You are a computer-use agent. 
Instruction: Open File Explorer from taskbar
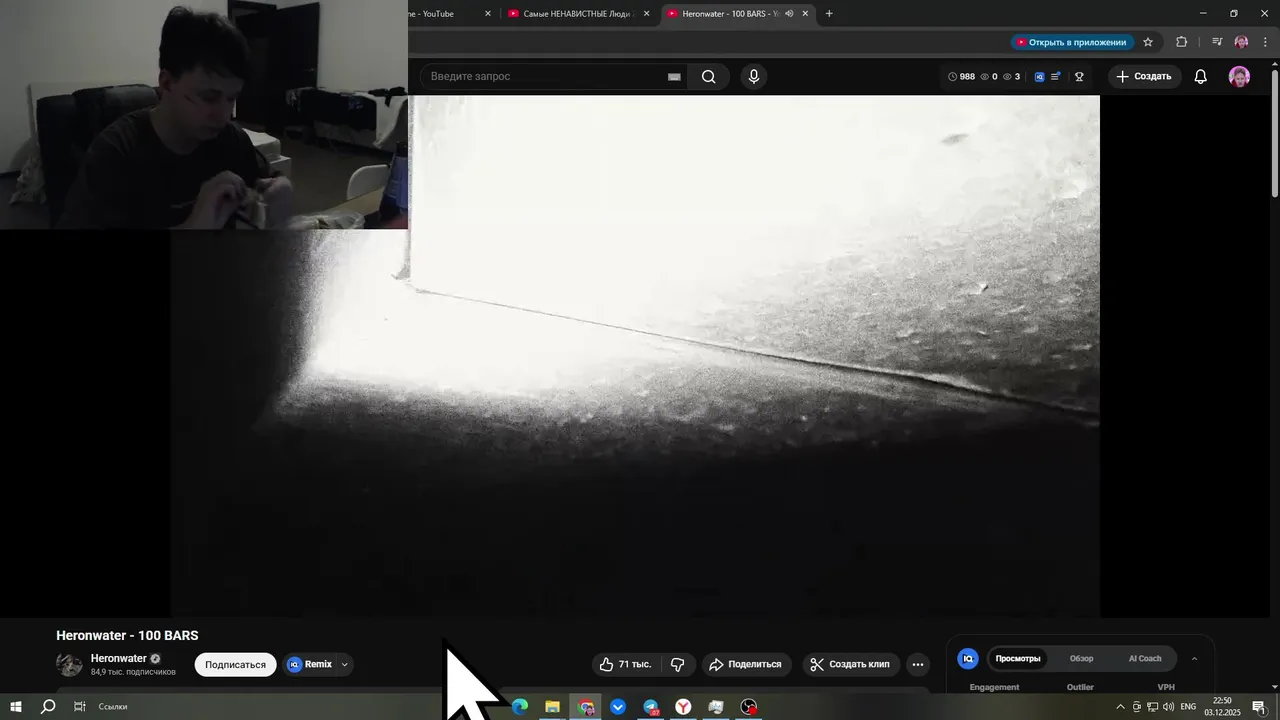[552, 707]
